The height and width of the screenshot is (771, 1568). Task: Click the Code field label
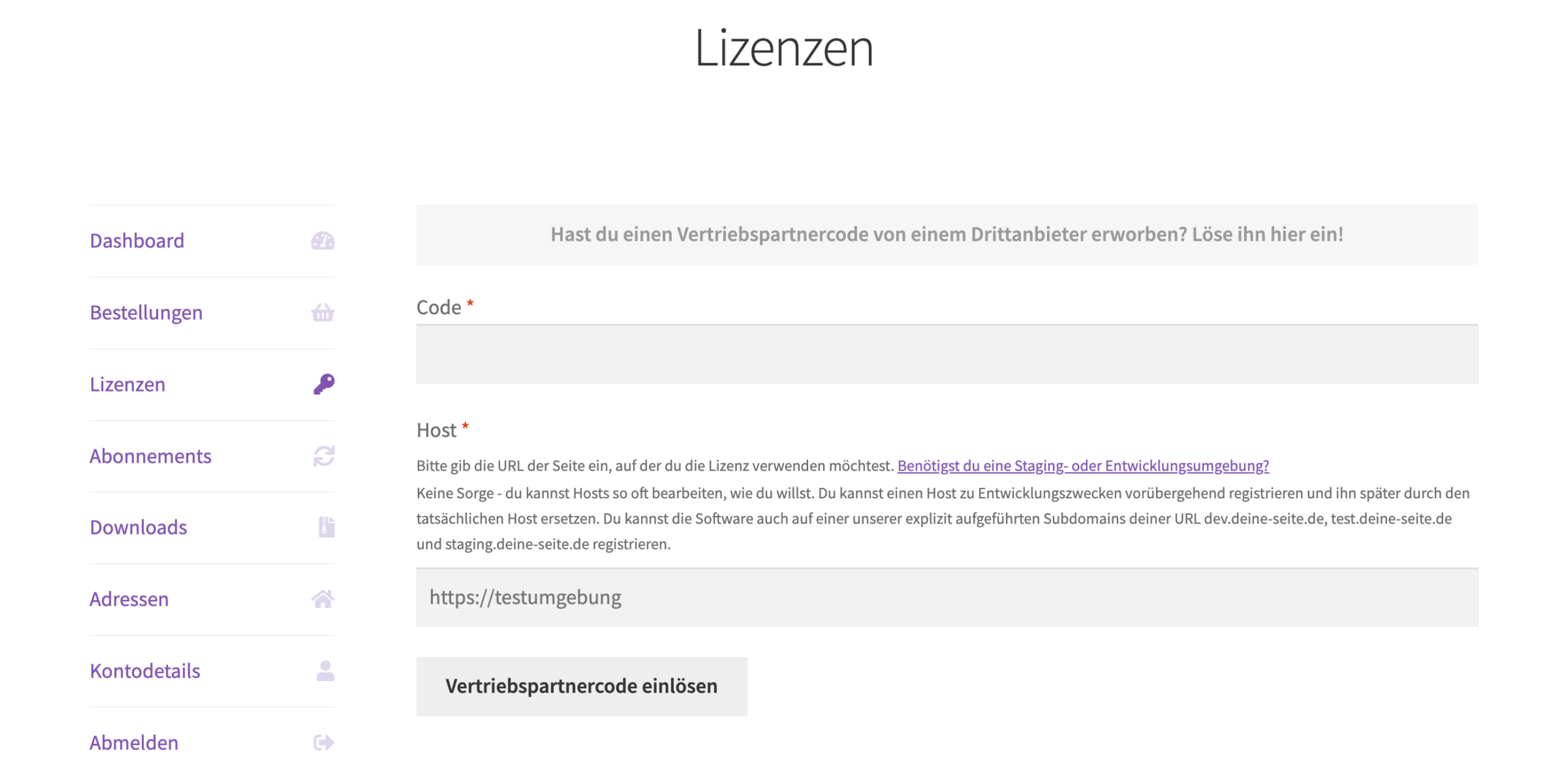pos(438,307)
